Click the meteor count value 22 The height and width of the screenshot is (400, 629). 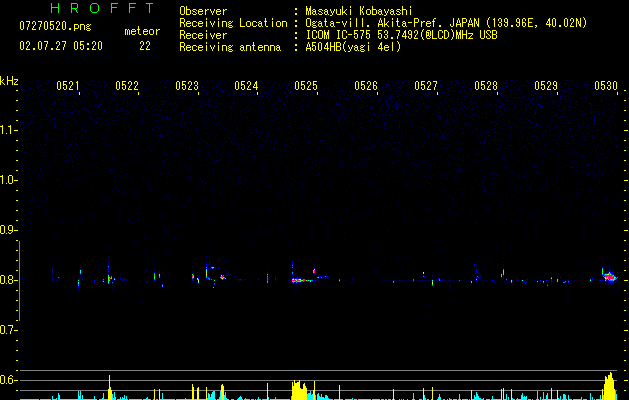145,46
